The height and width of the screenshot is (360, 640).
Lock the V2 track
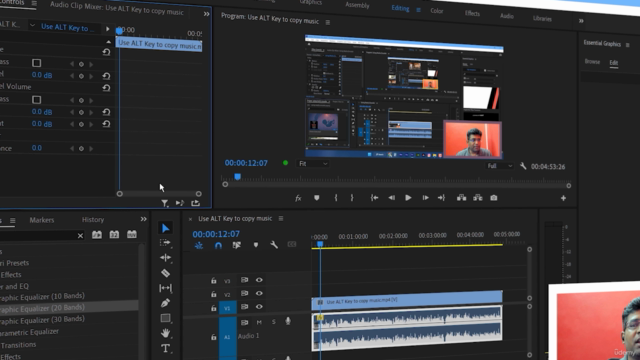point(213,294)
